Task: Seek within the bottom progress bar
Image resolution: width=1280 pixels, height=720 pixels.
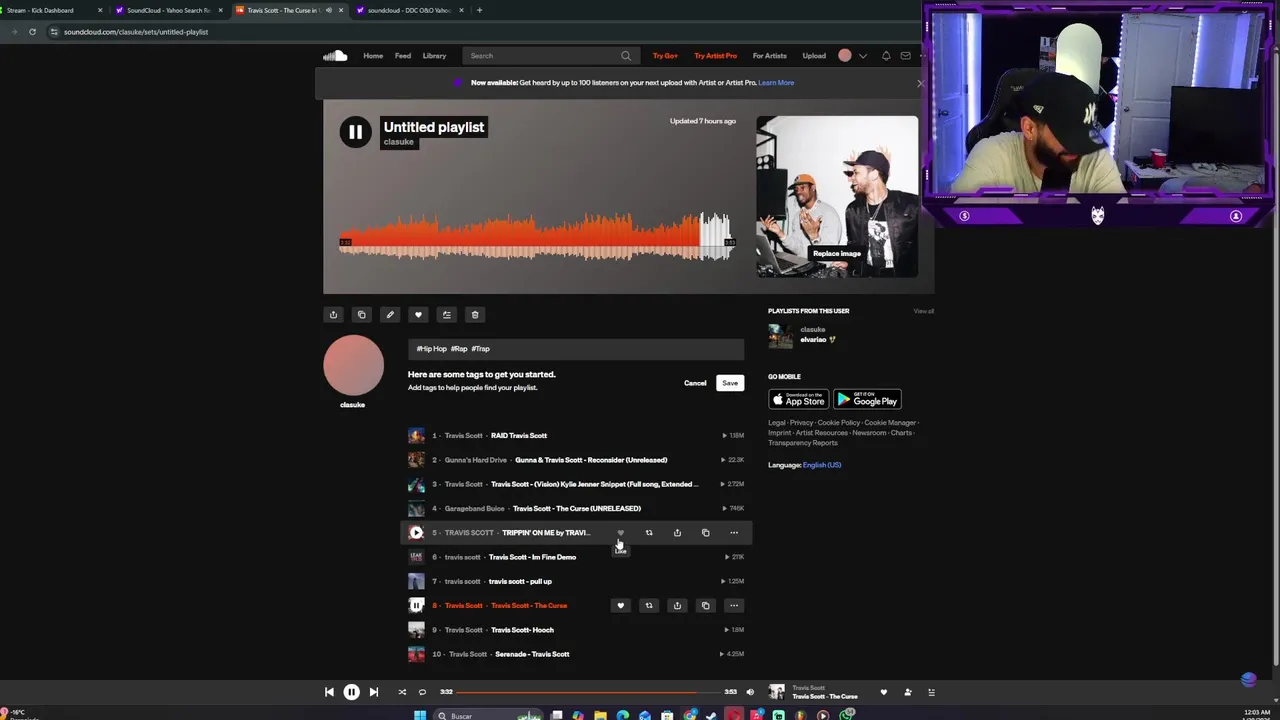Action: (588, 692)
